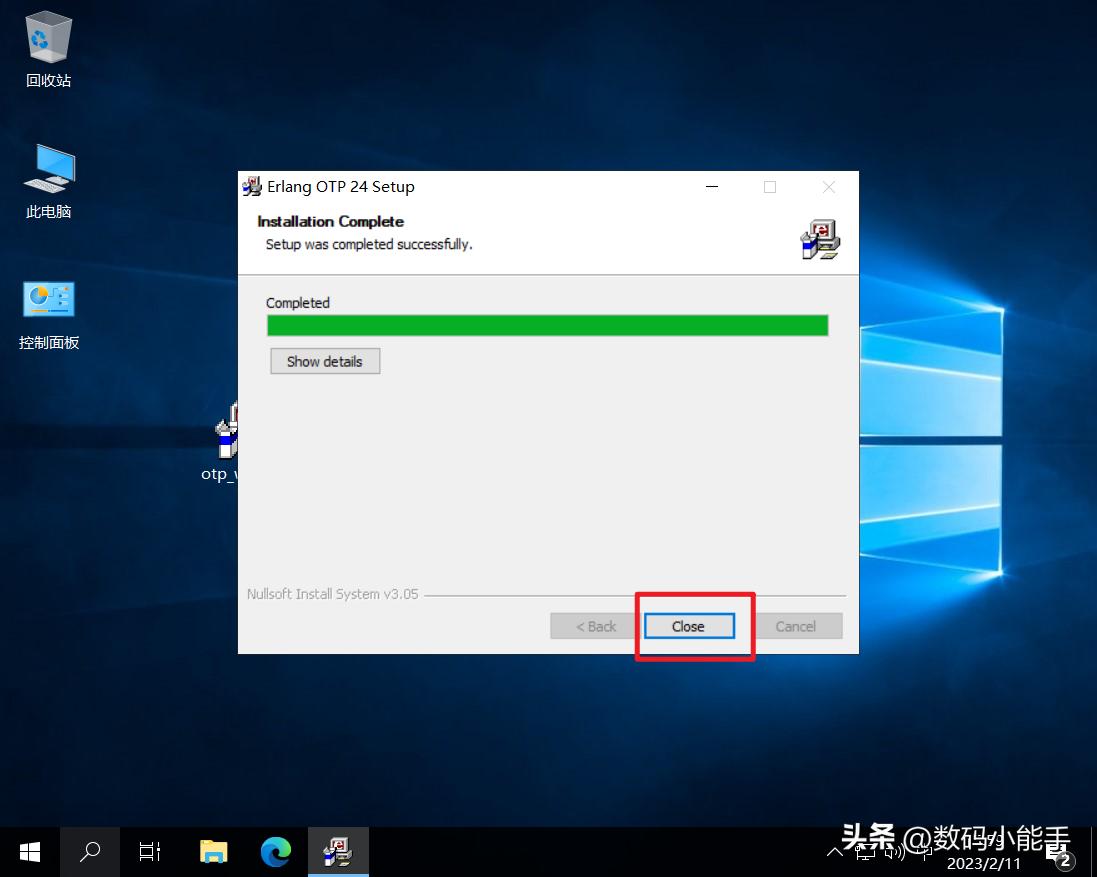Open the Windows Start menu
The image size is (1097, 877).
coord(29,852)
